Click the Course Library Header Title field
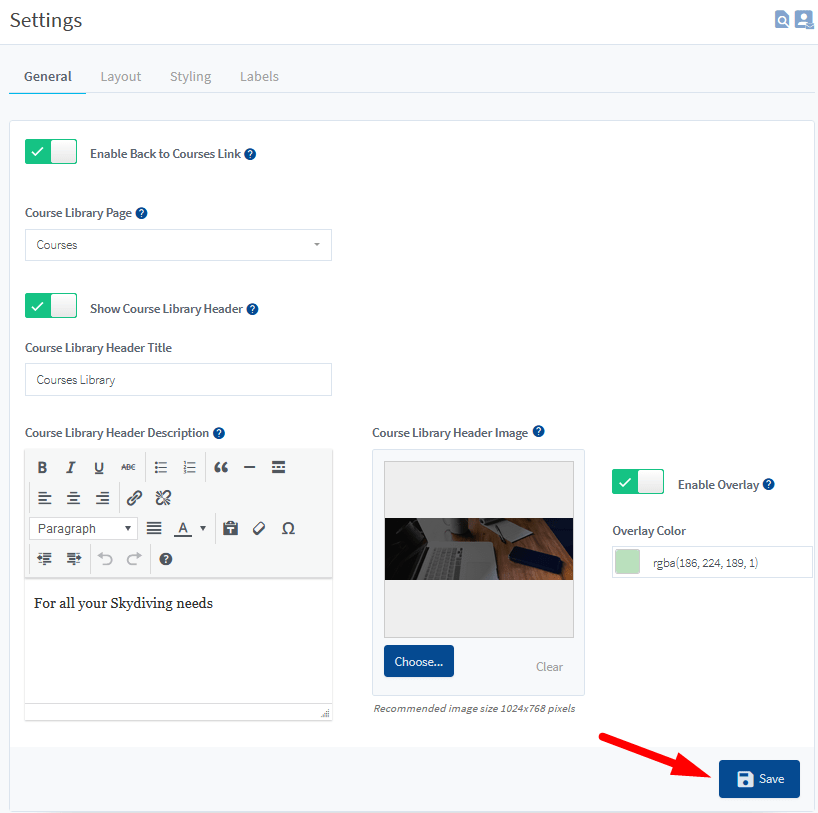Image resolution: width=818 pixels, height=813 pixels. point(178,380)
